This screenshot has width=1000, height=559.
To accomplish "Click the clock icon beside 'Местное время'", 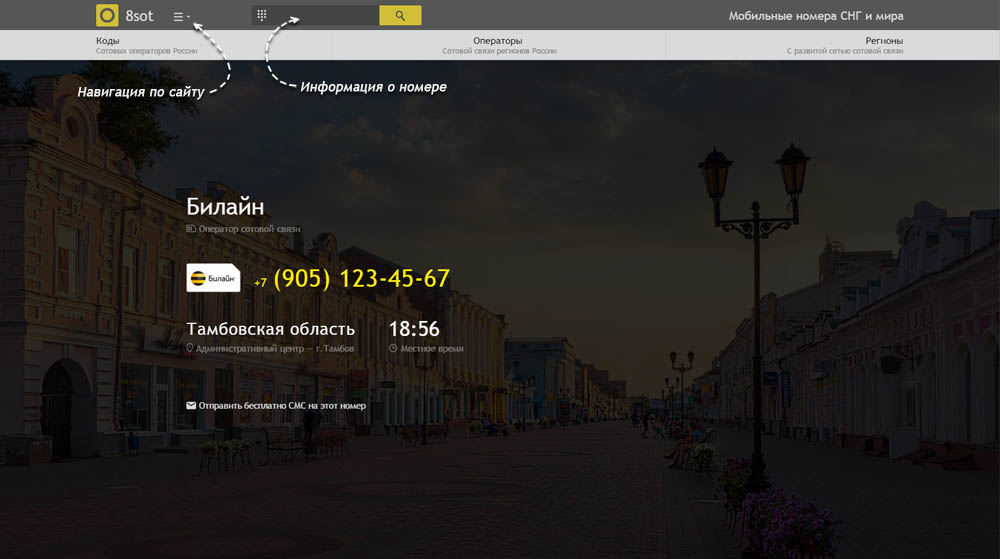I will (x=393, y=348).
